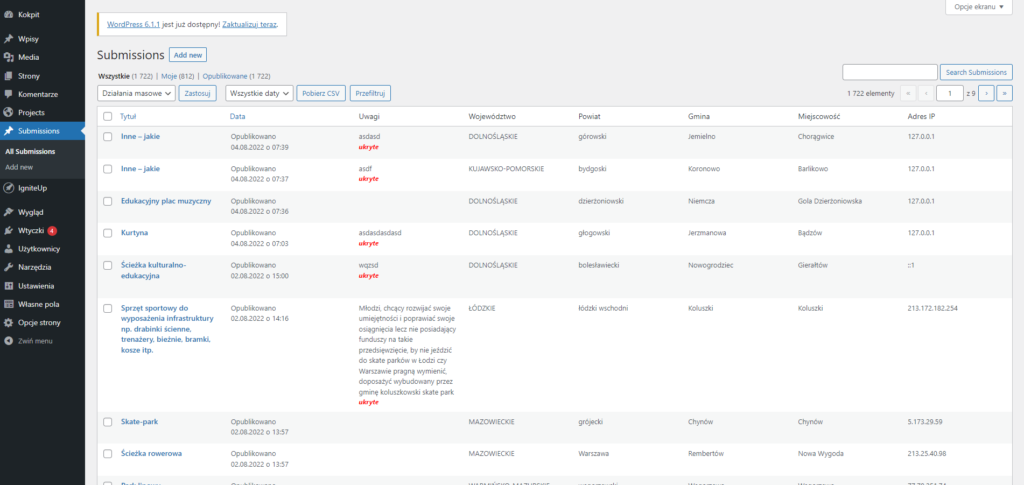Viewport: 1024px width, 485px height.
Task: Click the Submissions pin icon in sidebar
Action: 8,131
